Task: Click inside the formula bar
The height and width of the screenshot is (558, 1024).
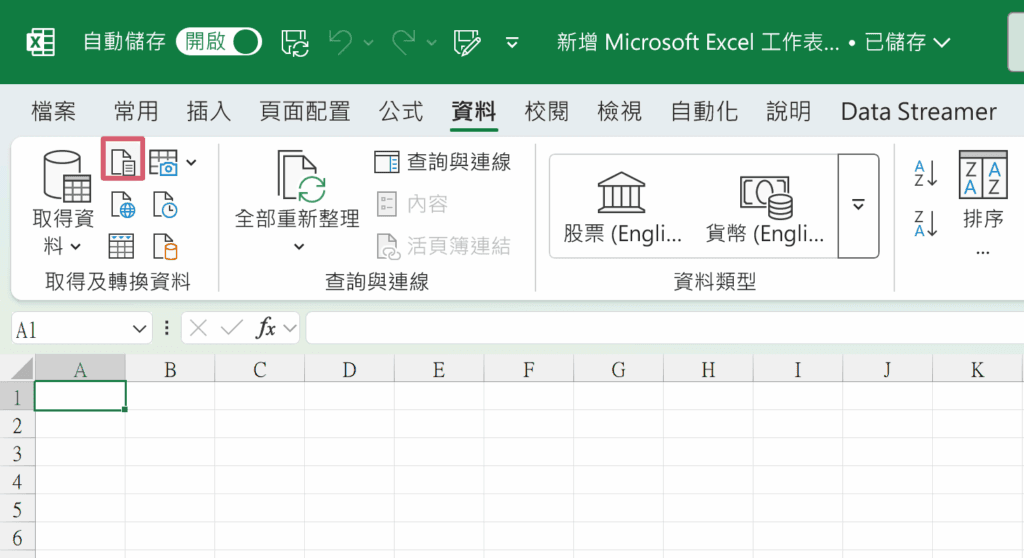Action: [660, 328]
